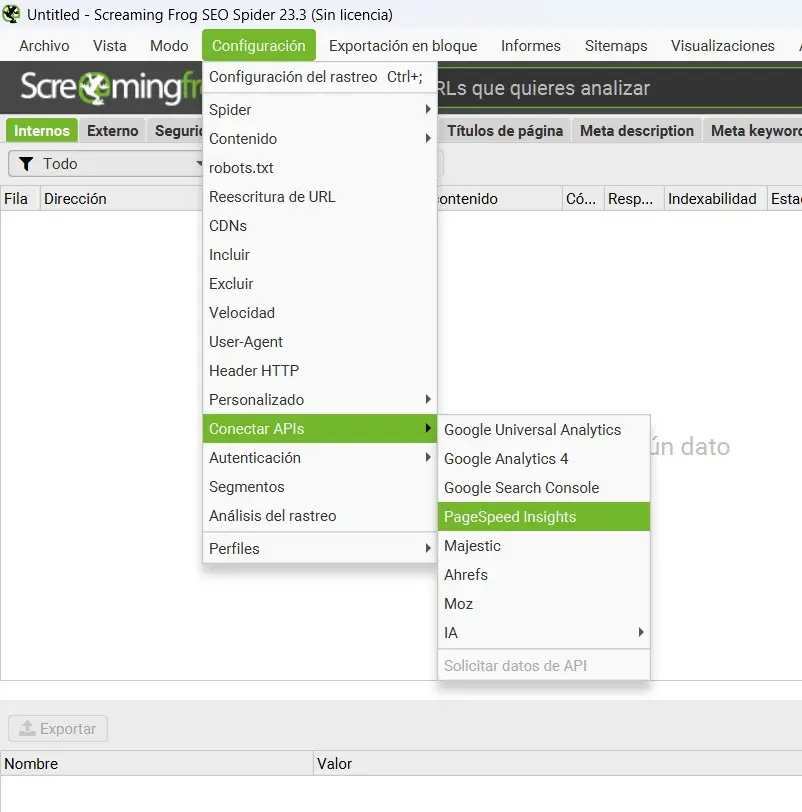802x812 pixels.
Task: Open Velocidad settings
Action: click(320, 313)
